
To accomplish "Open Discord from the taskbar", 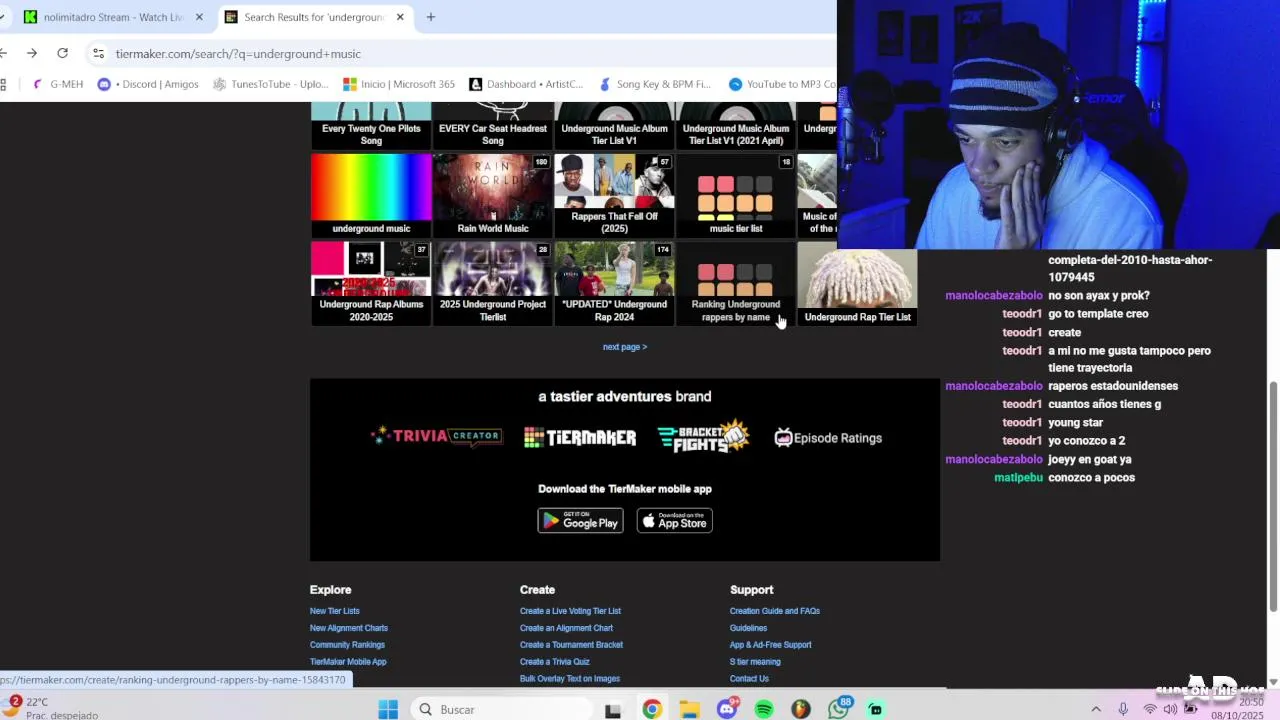I will (x=727, y=709).
